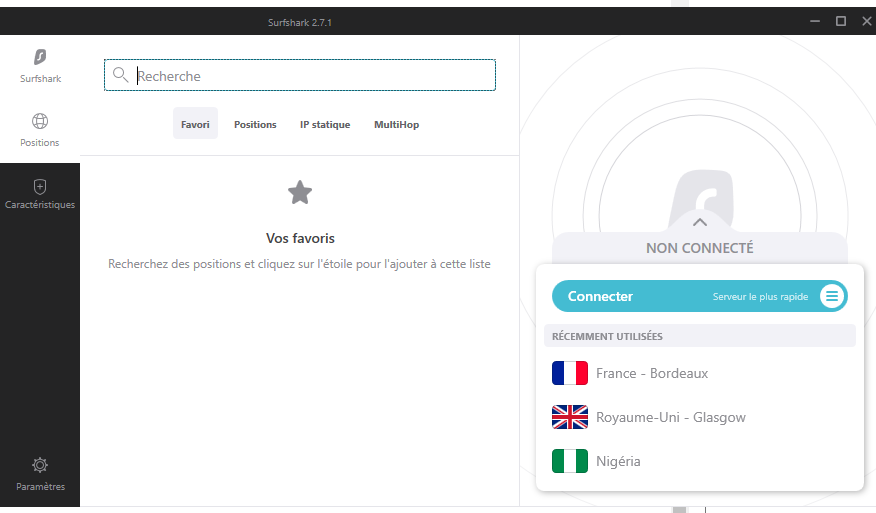Switch to the MultiHop tab
Image resolution: width=876 pixels, height=513 pixels.
click(397, 124)
